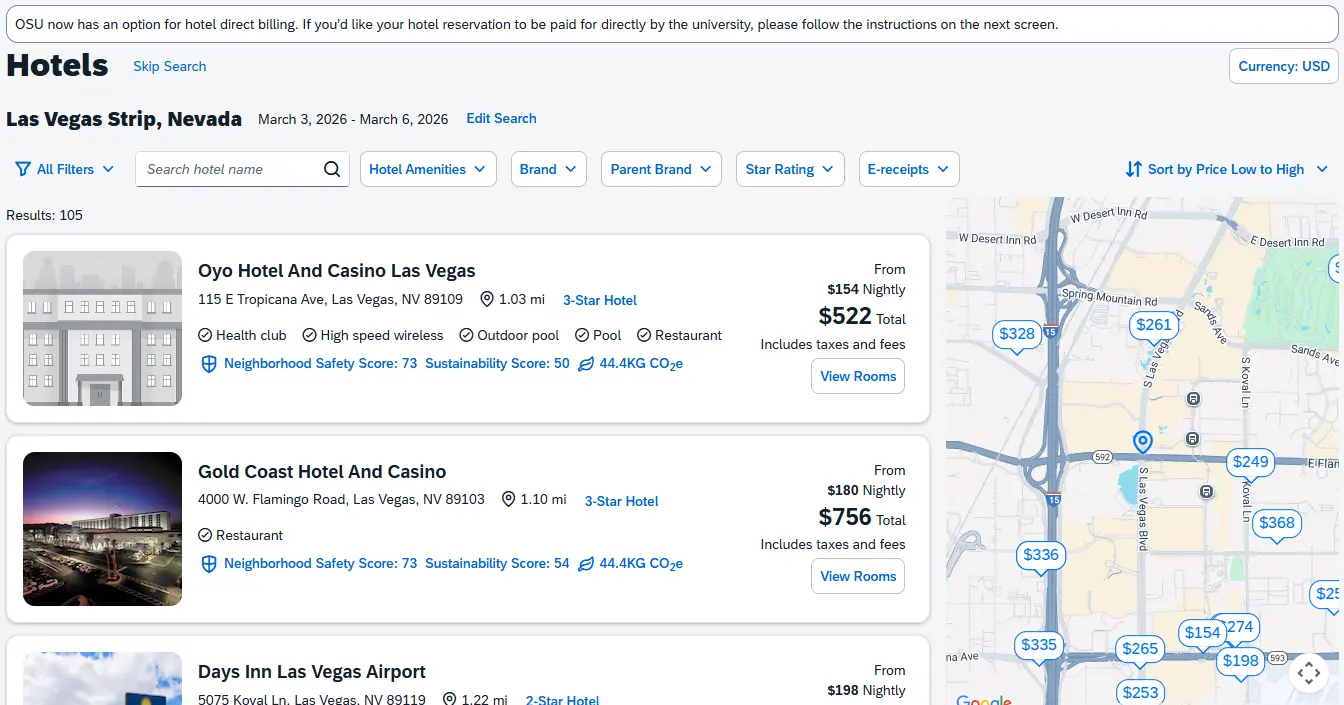The image size is (1344, 705).
Task: Open the Star Rating filter dropdown
Action: tap(790, 169)
